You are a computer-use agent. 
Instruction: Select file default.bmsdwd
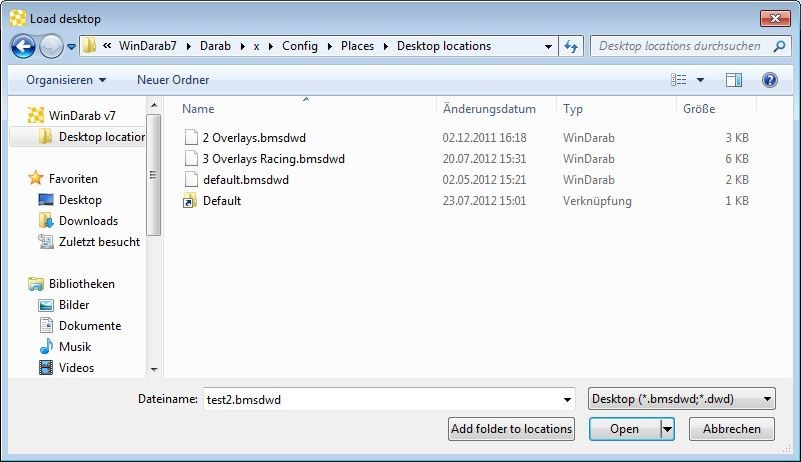point(246,180)
